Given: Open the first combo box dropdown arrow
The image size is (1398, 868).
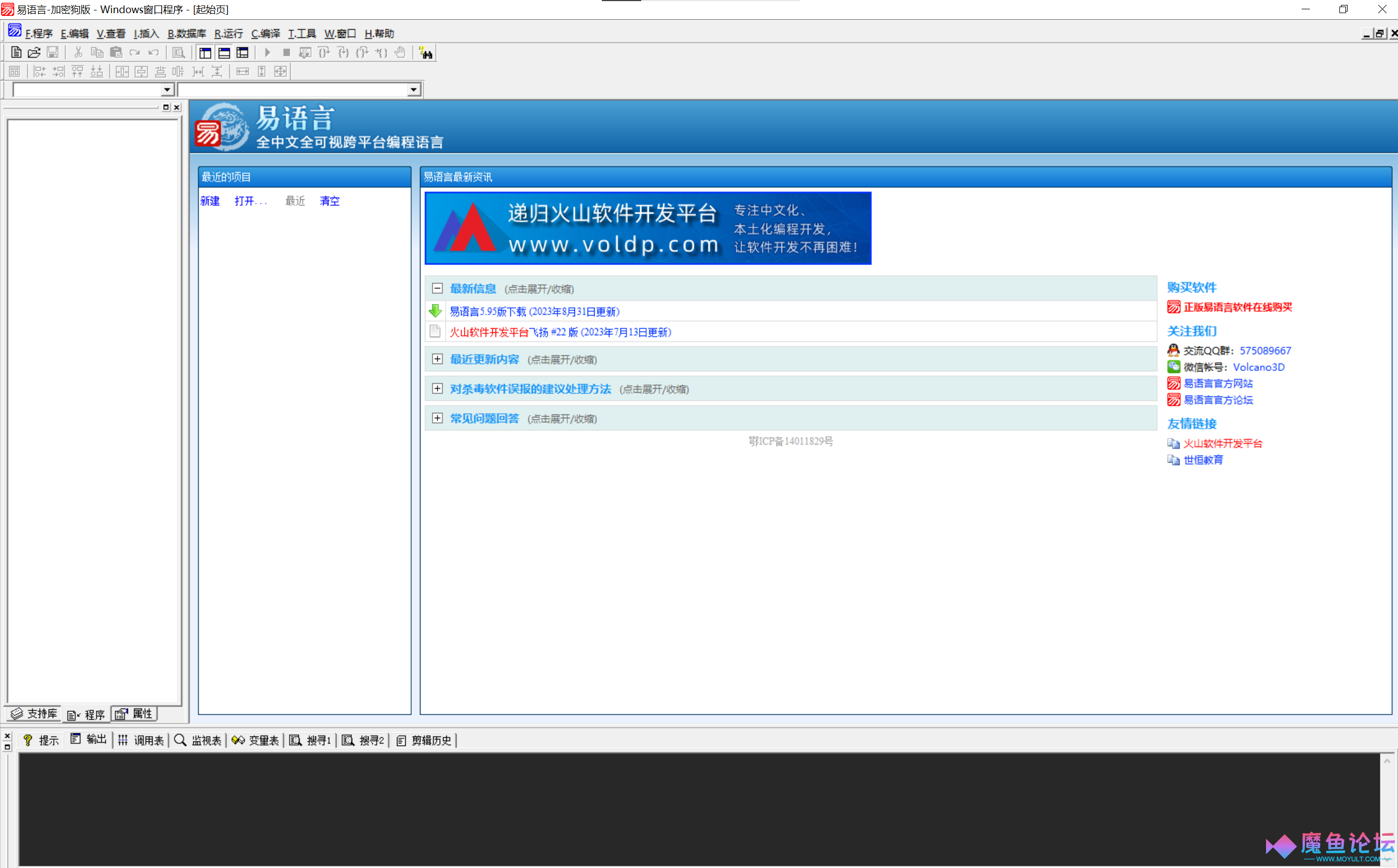Looking at the screenshot, I should pos(167,90).
